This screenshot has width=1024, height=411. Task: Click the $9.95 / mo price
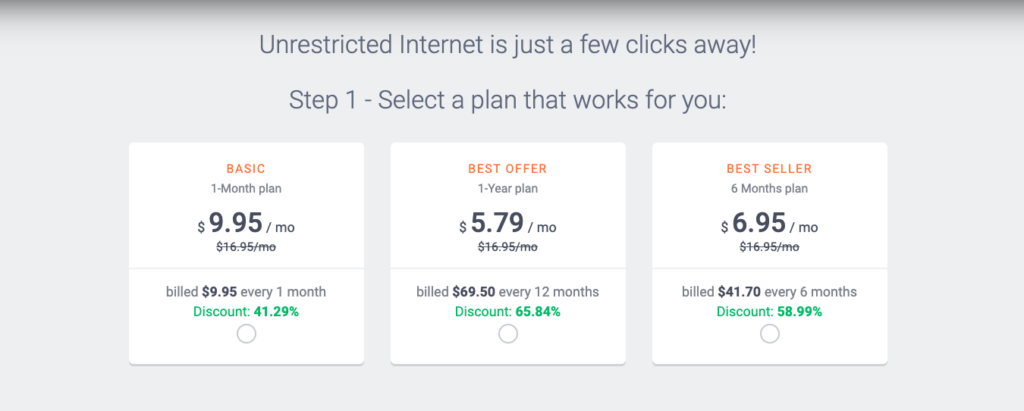click(246, 223)
